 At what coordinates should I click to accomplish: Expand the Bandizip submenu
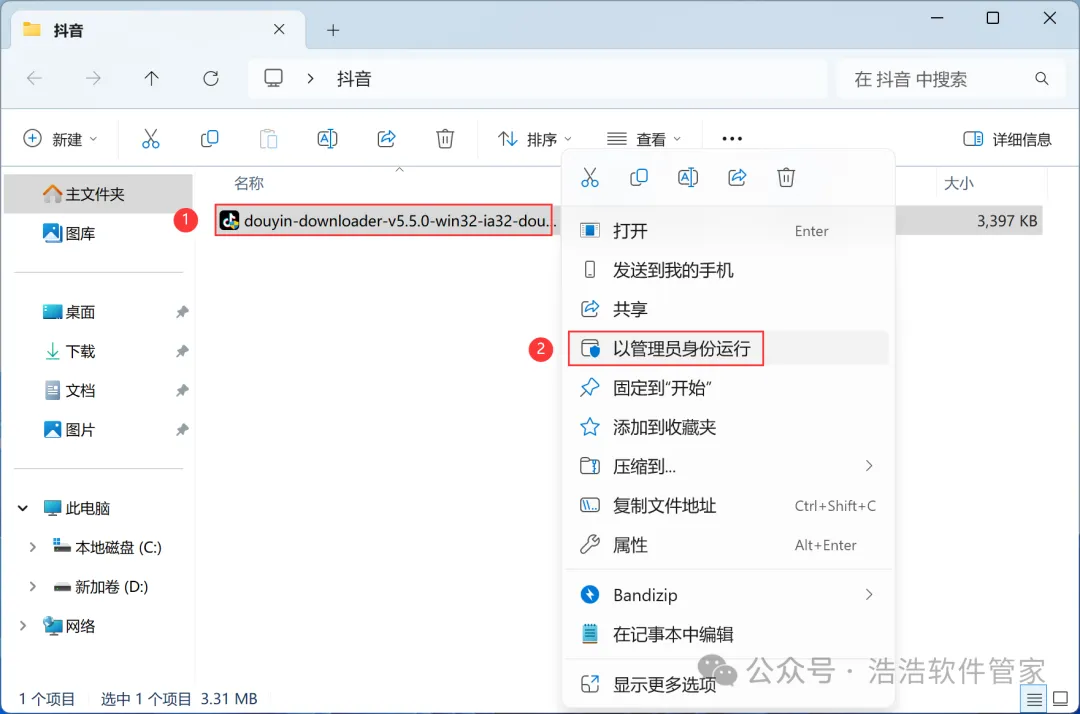869,594
